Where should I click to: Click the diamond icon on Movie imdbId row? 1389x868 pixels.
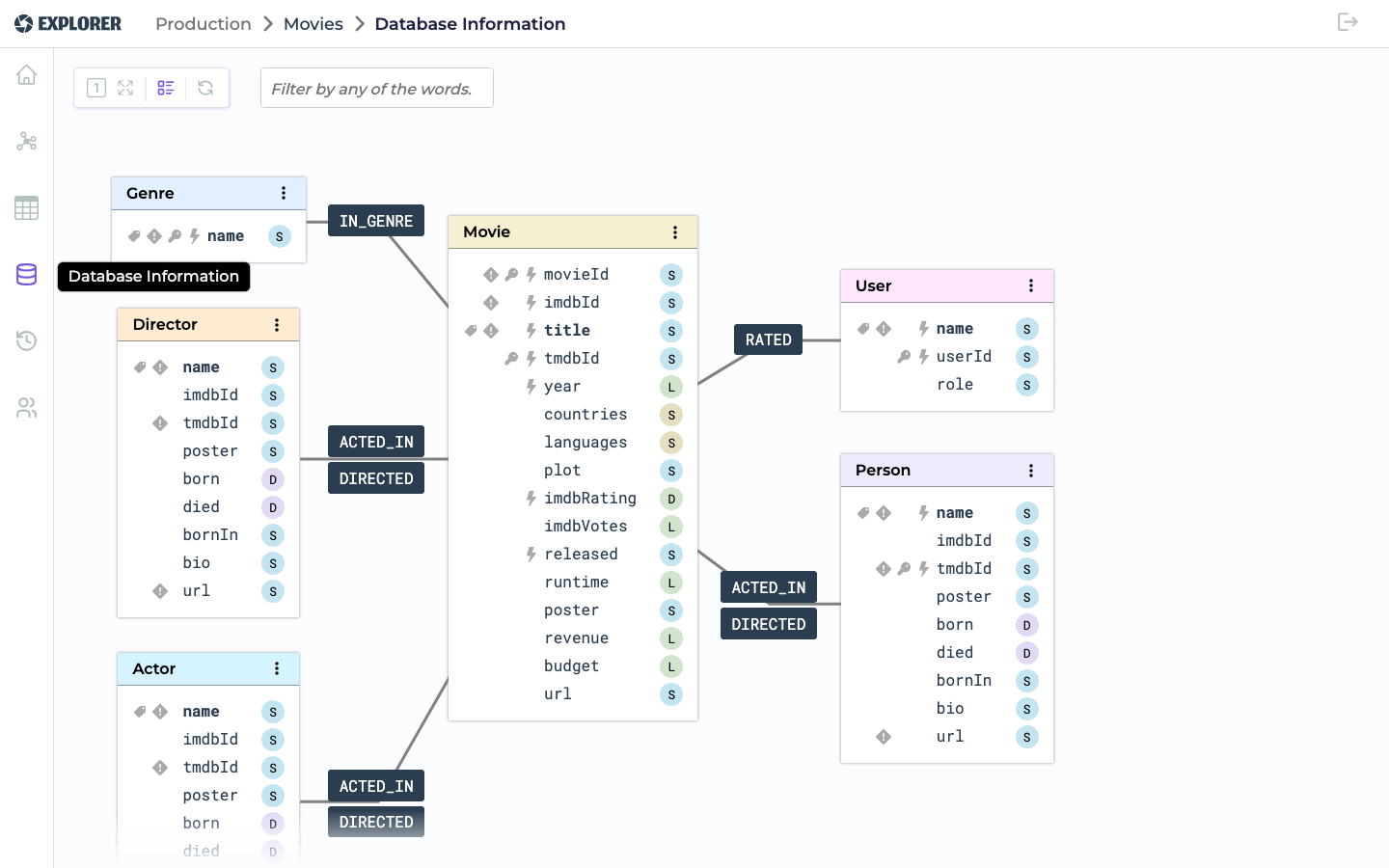tap(491, 303)
